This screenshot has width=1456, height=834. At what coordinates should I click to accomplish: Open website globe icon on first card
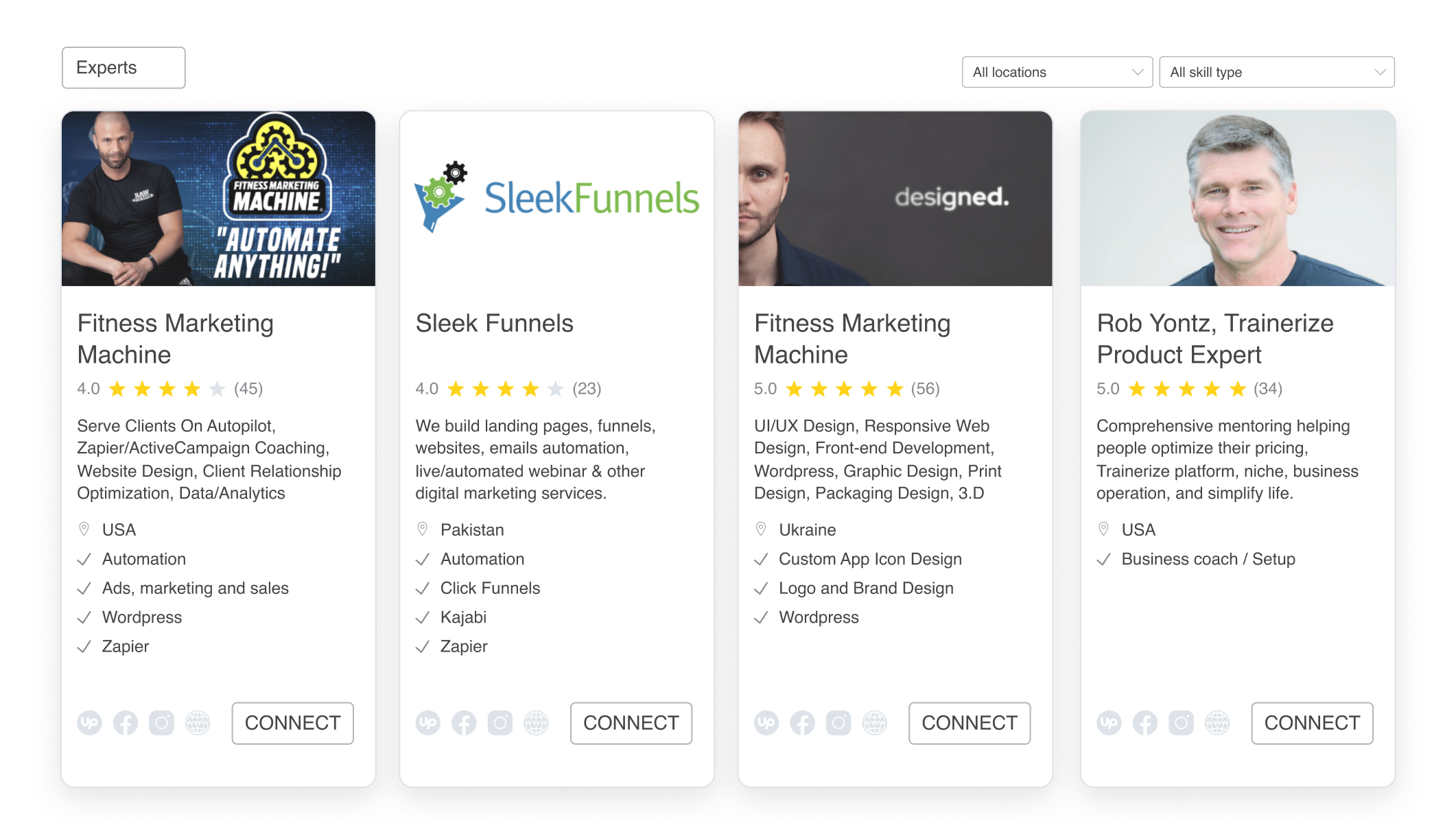click(x=198, y=723)
